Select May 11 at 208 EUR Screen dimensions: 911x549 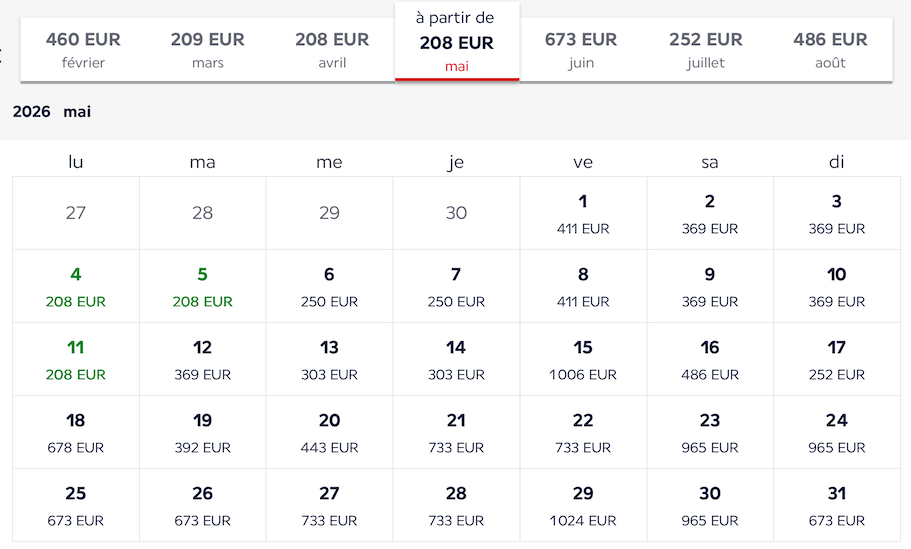(x=76, y=360)
